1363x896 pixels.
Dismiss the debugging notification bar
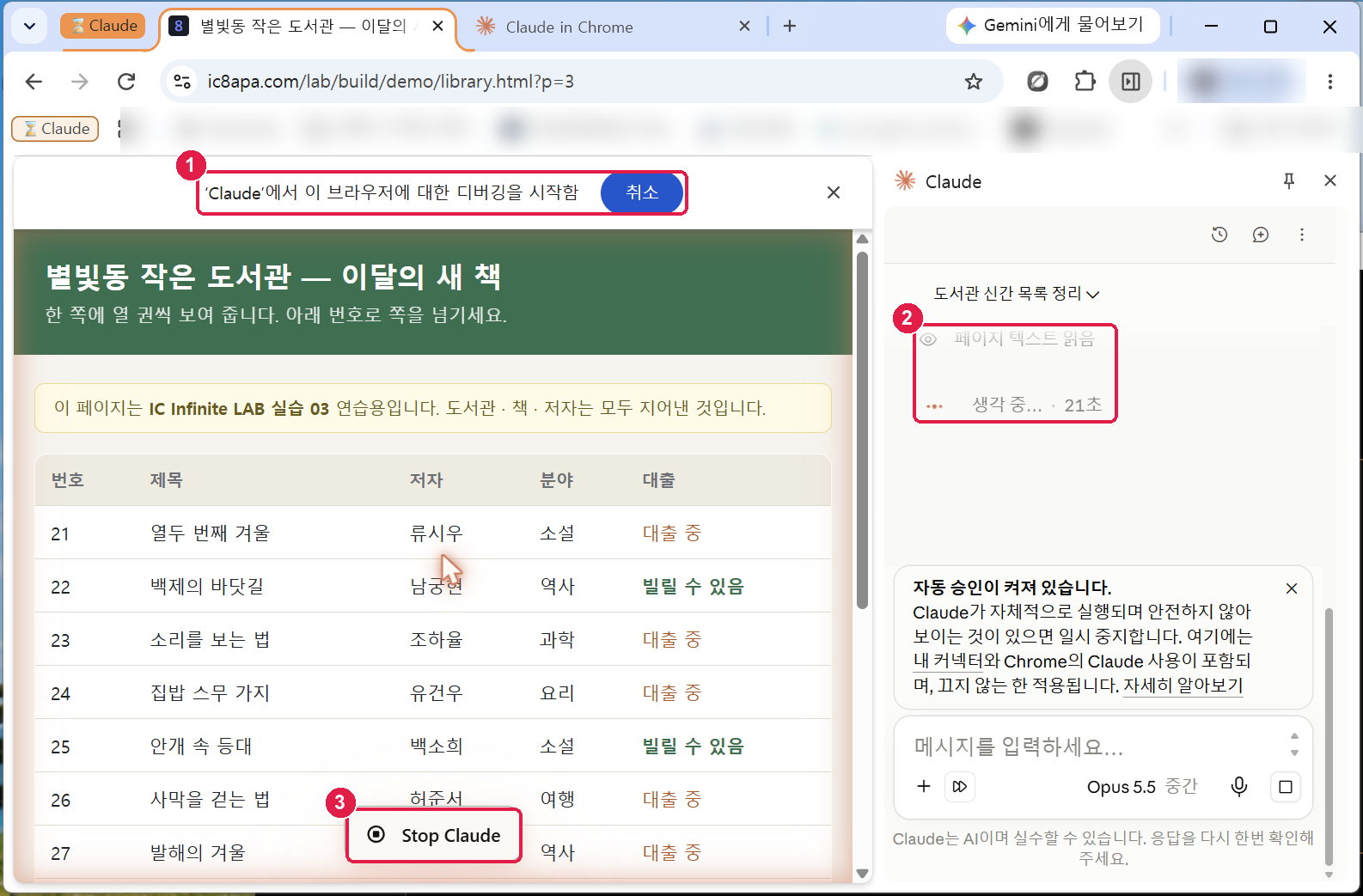pyautogui.click(x=834, y=192)
